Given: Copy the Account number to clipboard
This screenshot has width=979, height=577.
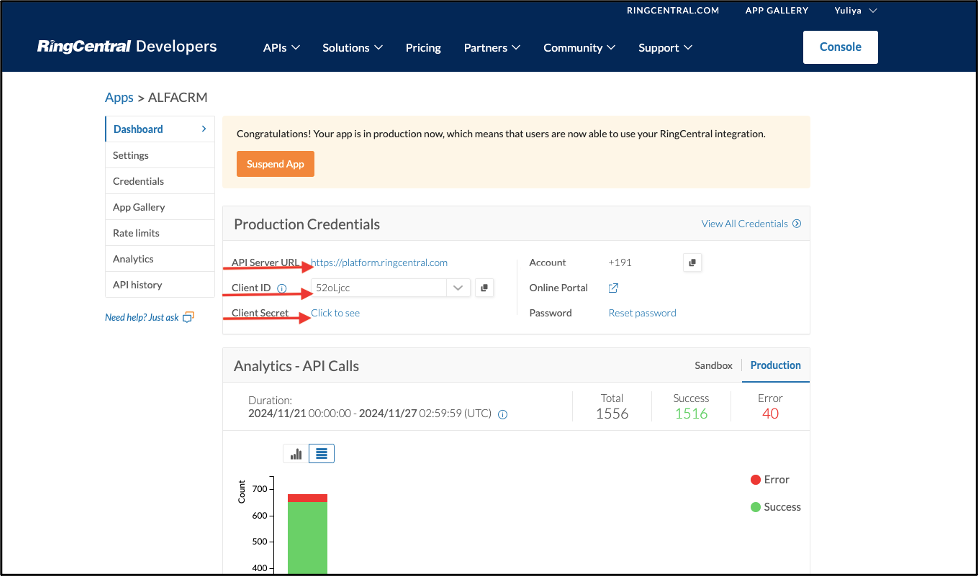Looking at the screenshot, I should point(692,263).
